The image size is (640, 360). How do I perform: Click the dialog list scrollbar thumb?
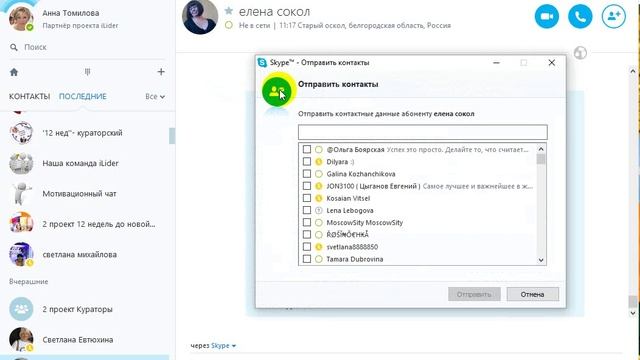541,159
